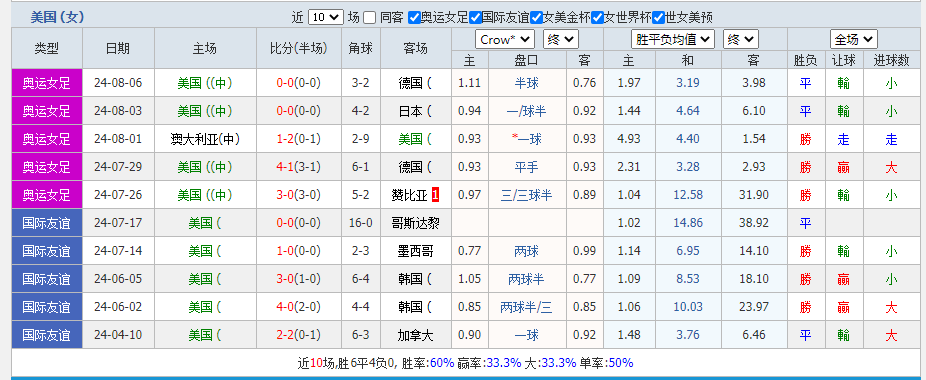Click the draw odds 14.86 cell
The height and width of the screenshot is (380, 926).
688,223
